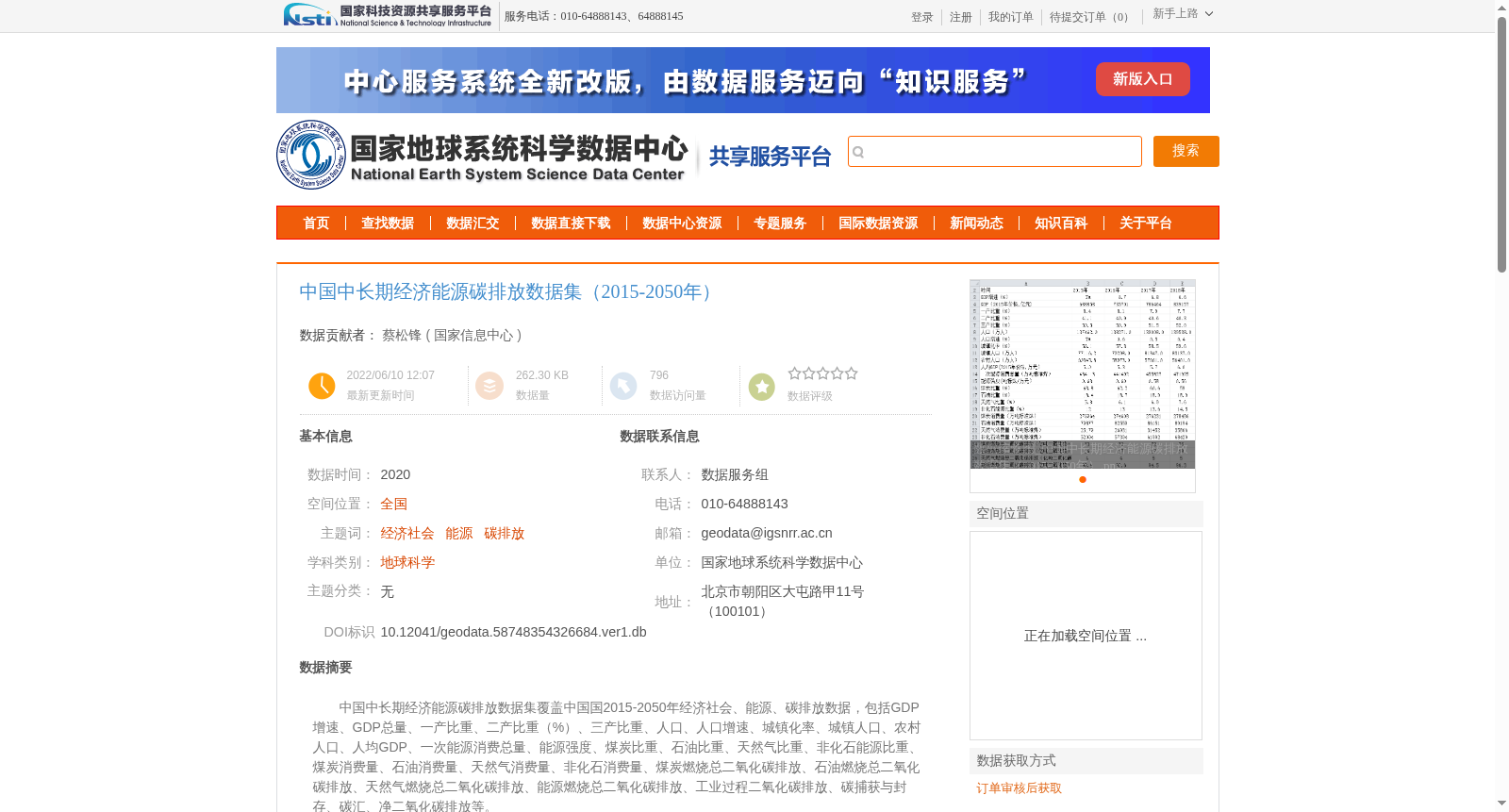
Task: Click the data visit count icon
Action: pyautogui.click(x=623, y=386)
